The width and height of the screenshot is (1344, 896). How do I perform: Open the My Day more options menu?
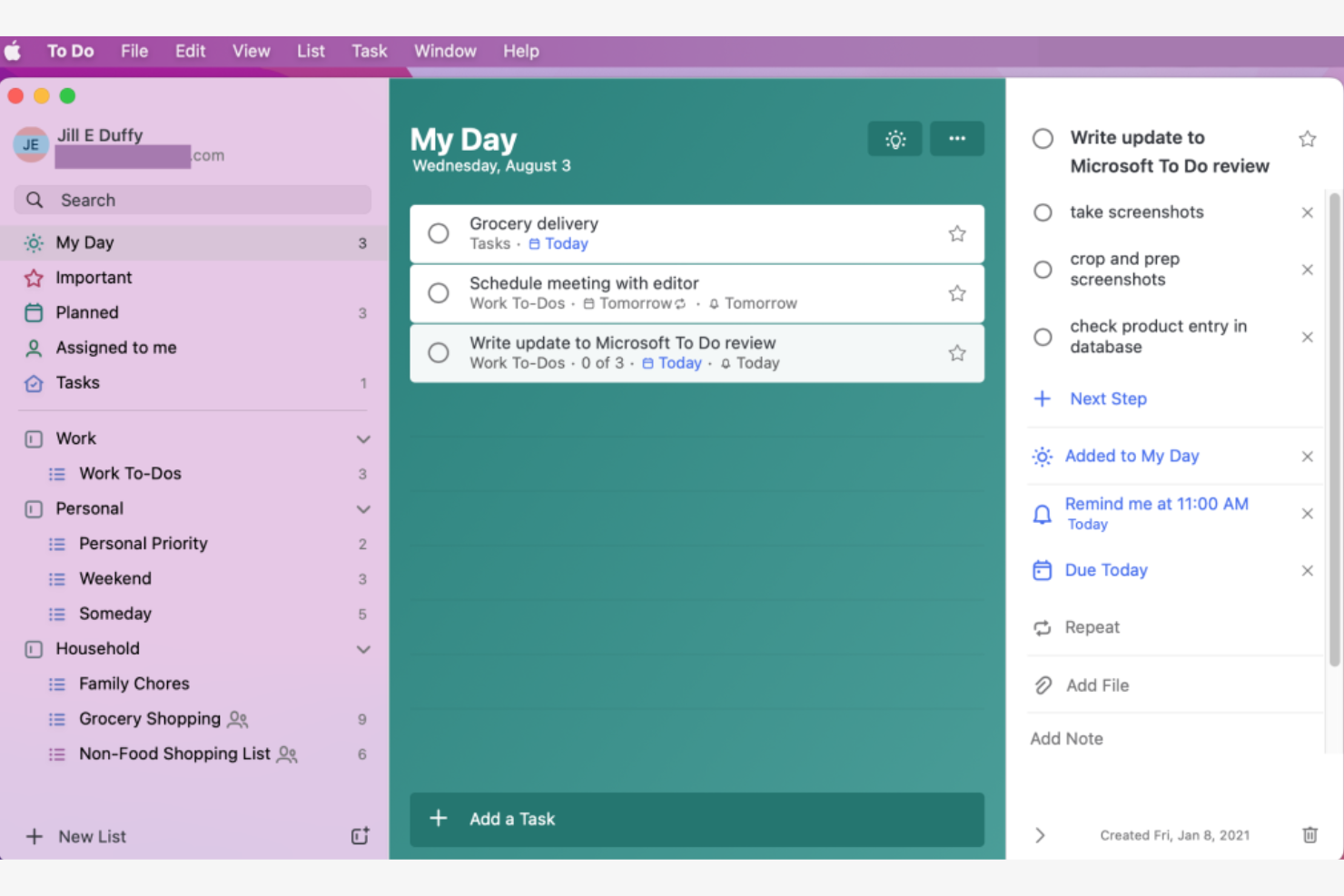(x=957, y=139)
